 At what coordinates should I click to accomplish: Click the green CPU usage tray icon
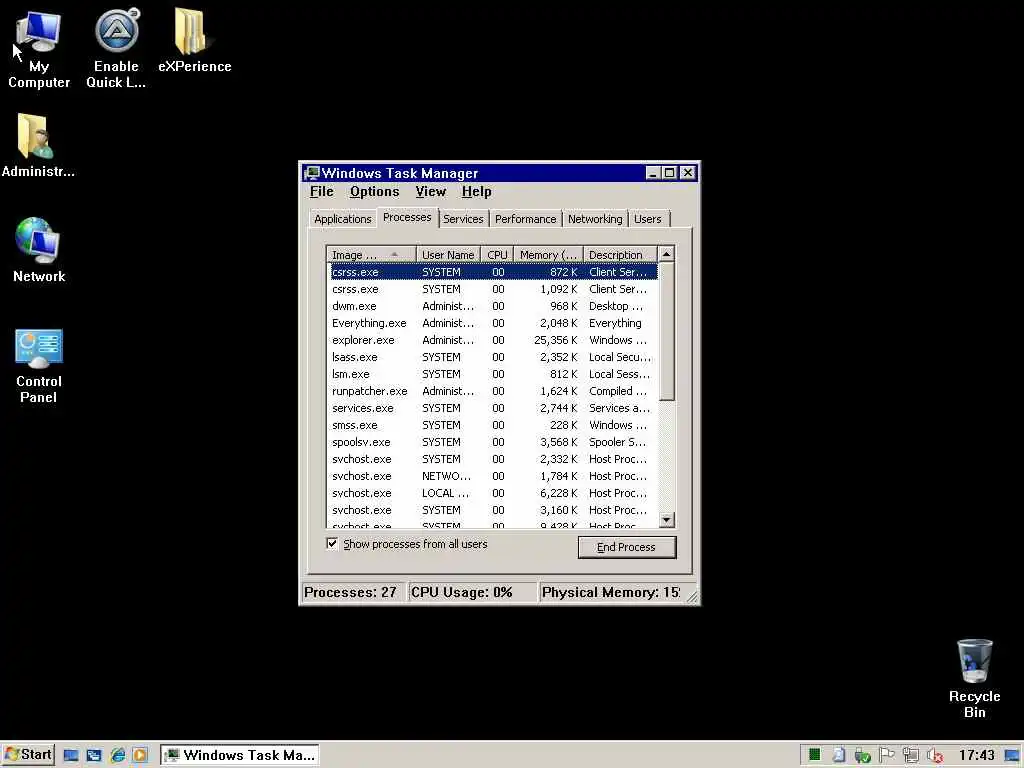click(814, 755)
